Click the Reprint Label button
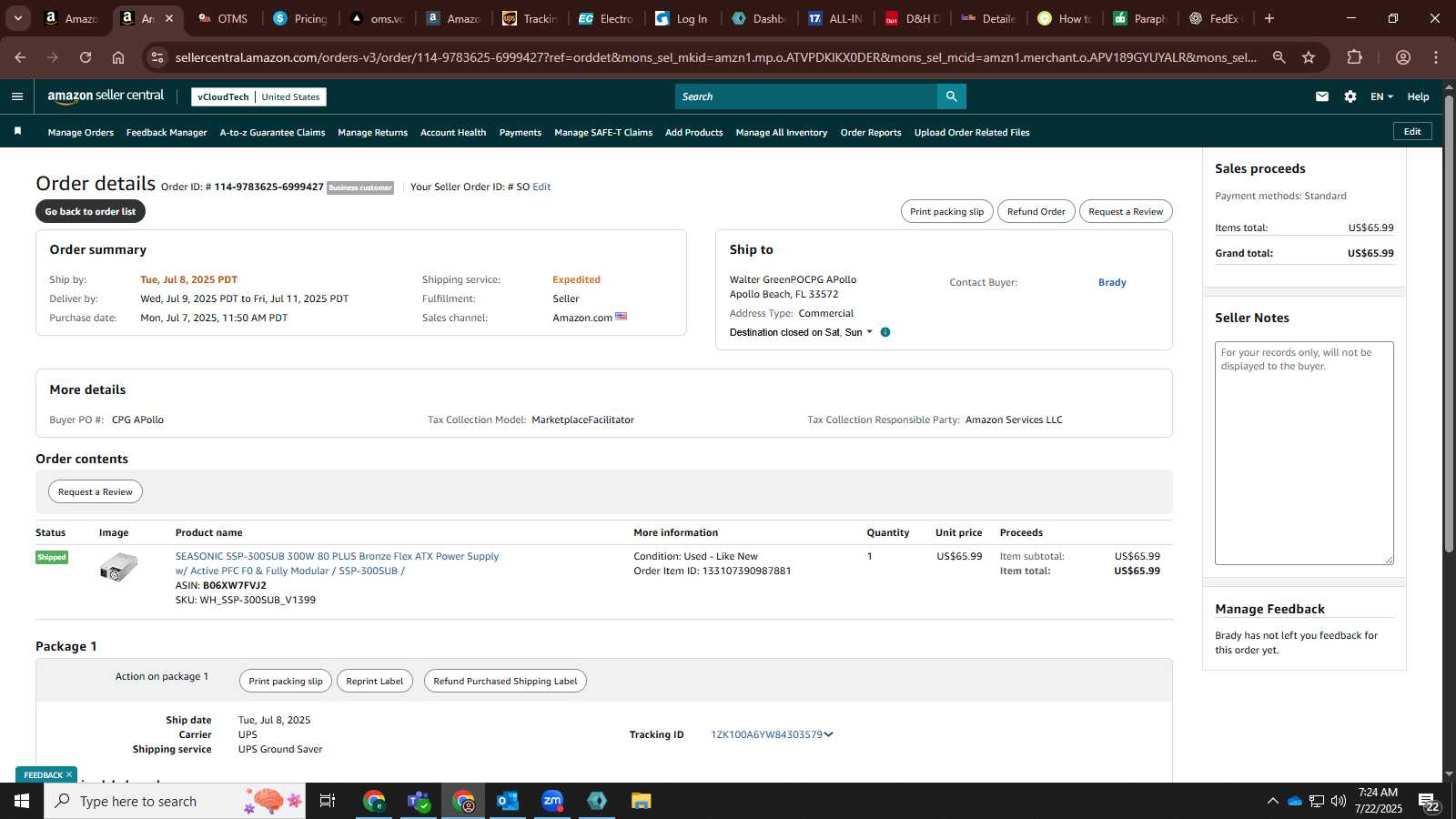Viewport: 1456px width, 819px height. tap(375, 681)
